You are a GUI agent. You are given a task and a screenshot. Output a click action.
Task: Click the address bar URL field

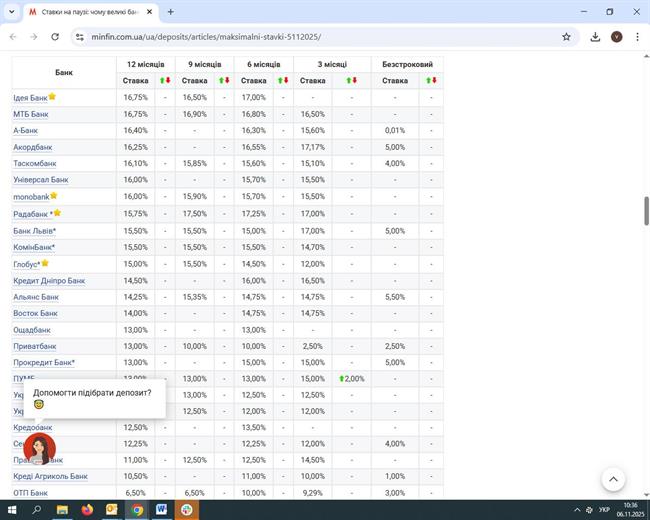(300, 37)
